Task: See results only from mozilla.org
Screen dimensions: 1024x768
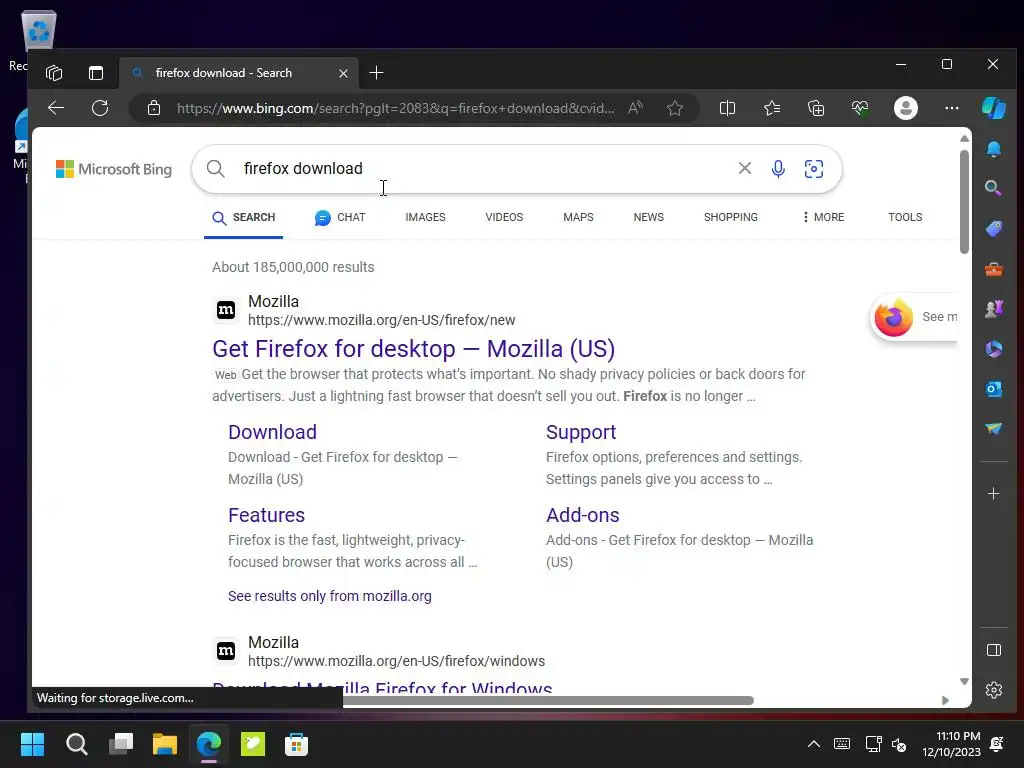Action: 330,596
